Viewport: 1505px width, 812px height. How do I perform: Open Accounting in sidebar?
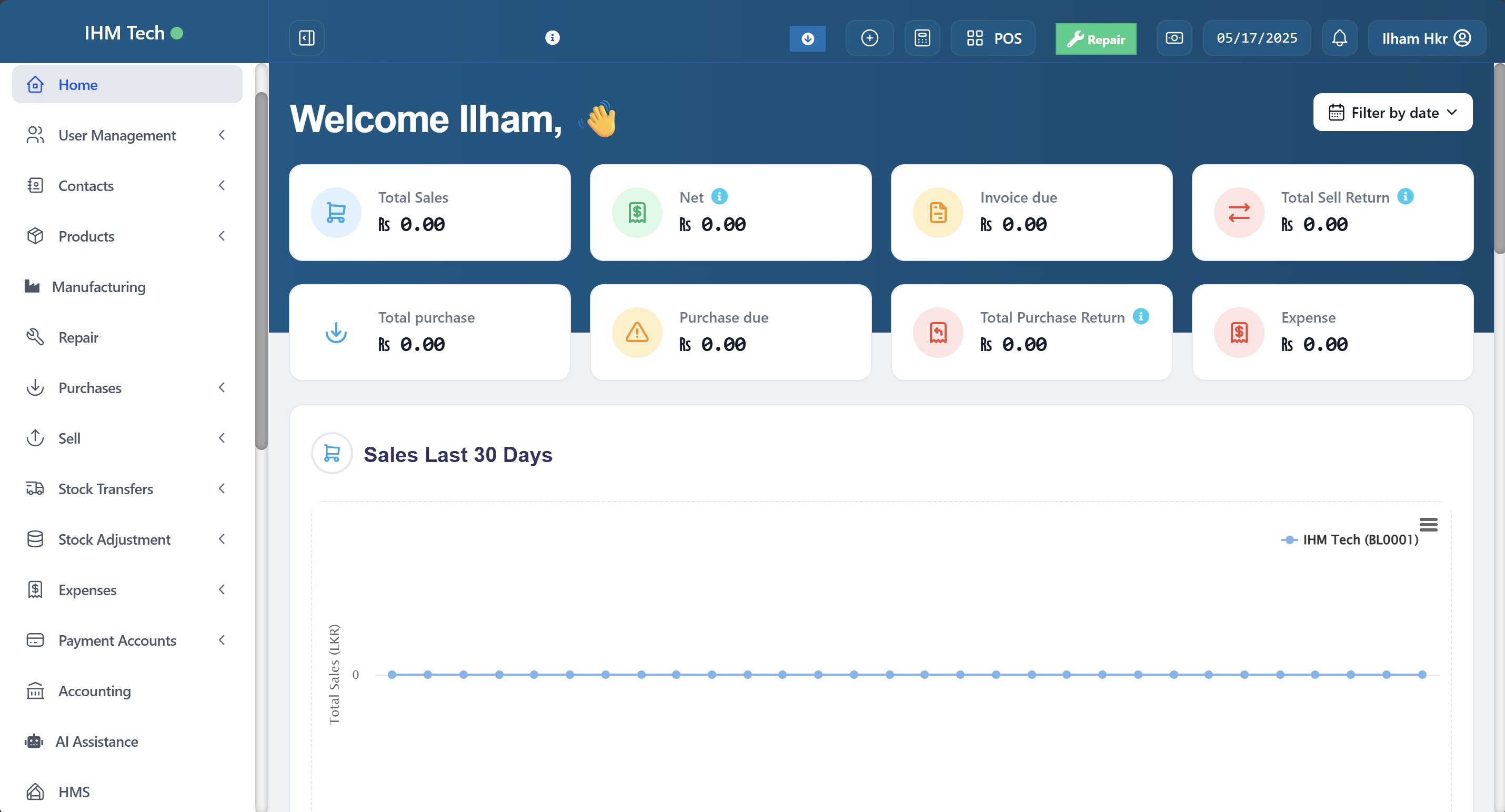click(127, 691)
